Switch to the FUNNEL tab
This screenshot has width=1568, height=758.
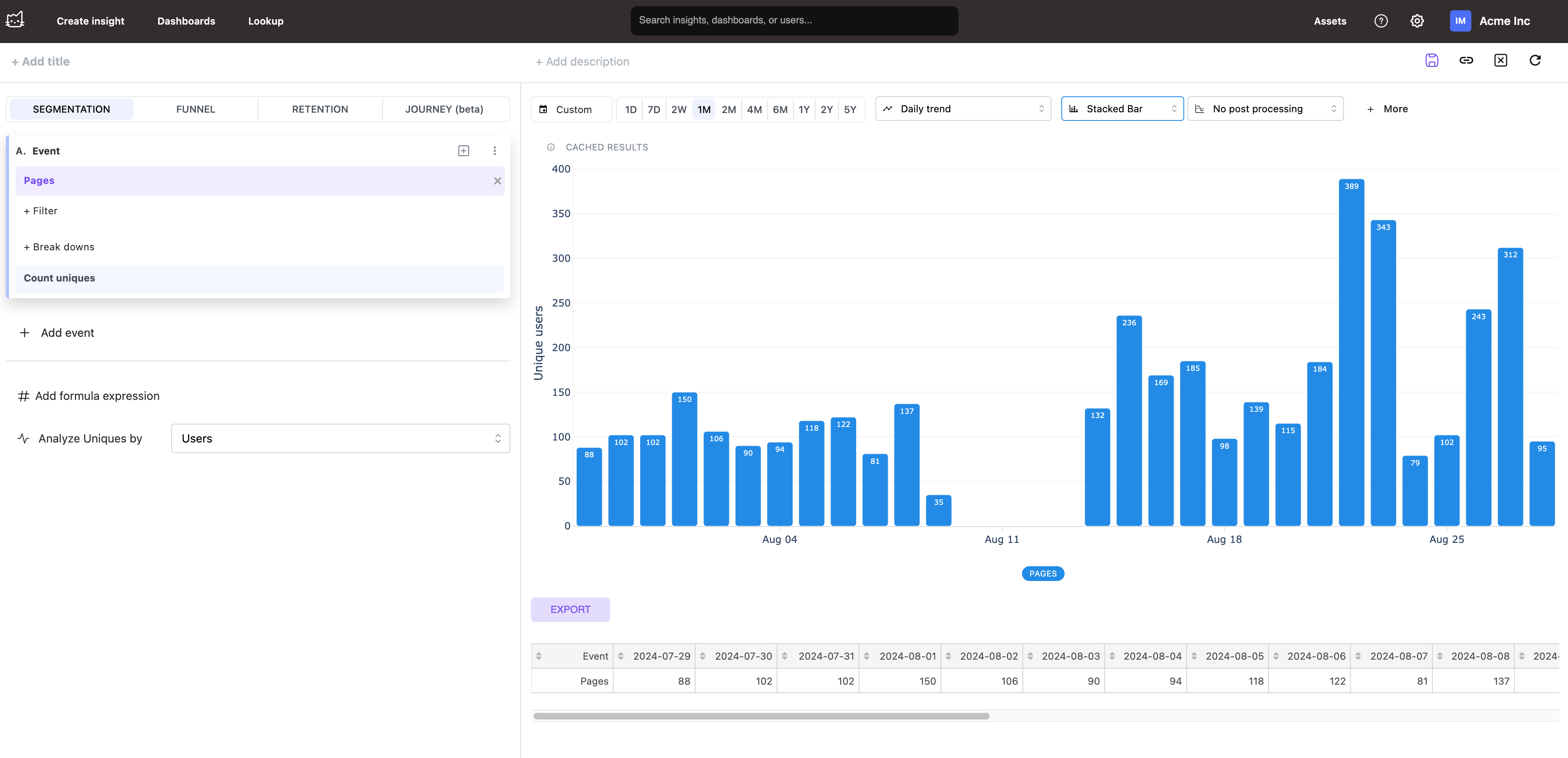[x=195, y=109]
